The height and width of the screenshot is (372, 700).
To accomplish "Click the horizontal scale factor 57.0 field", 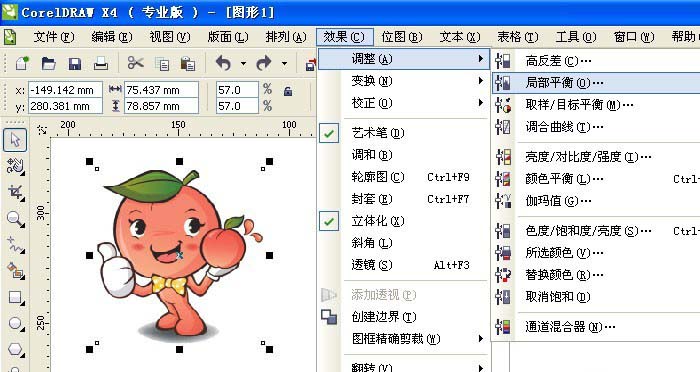I will click(237, 90).
